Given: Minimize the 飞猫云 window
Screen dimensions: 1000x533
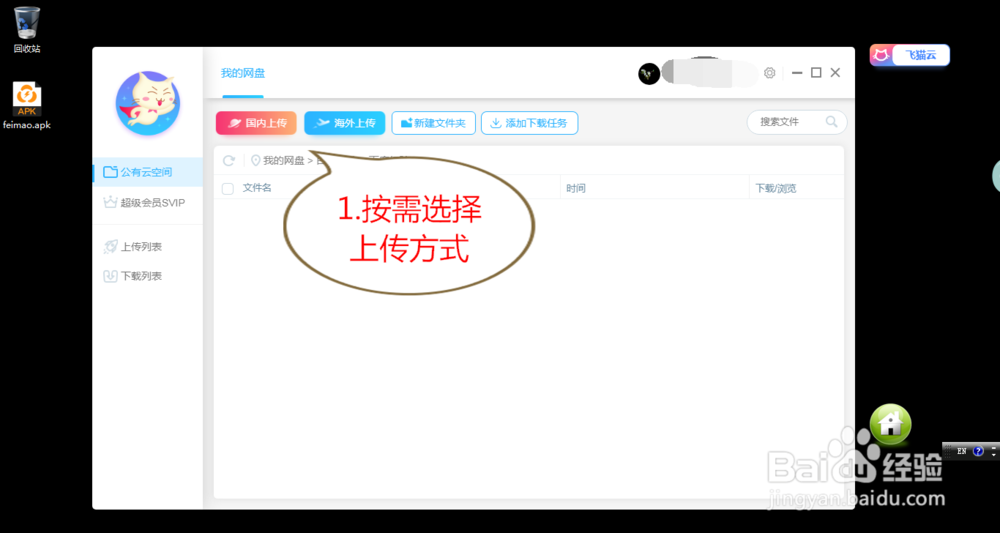Looking at the screenshot, I should click(797, 73).
